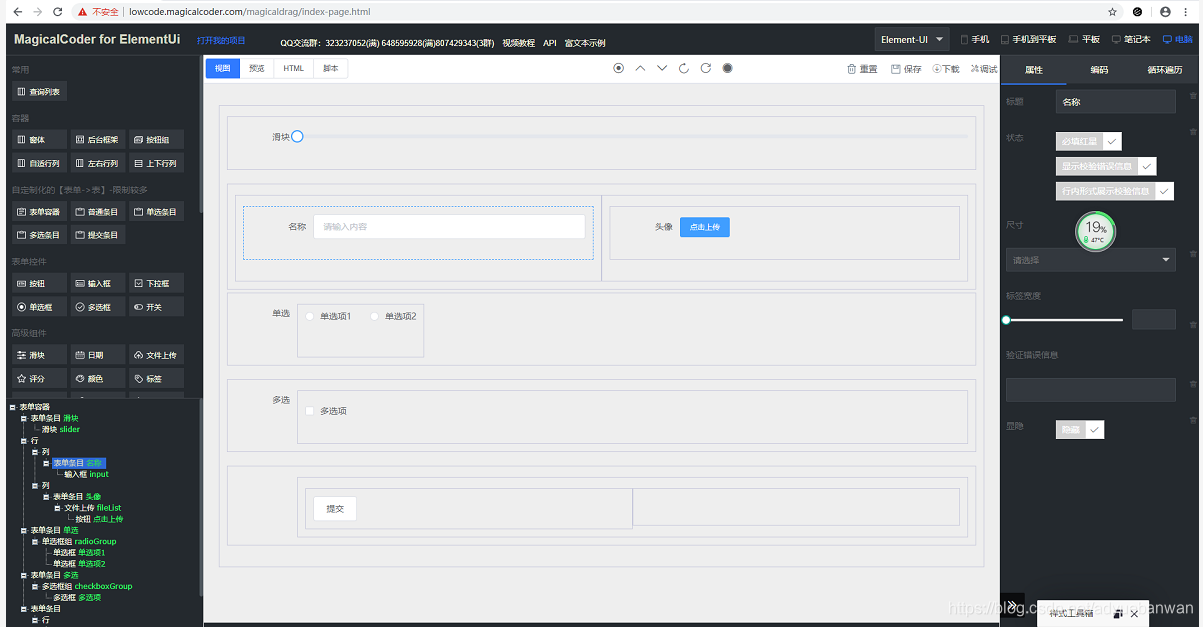This screenshot has width=1203, height=627.
Task: Open the 循环遍历 tab in the properties panel
Action: pos(1164,70)
